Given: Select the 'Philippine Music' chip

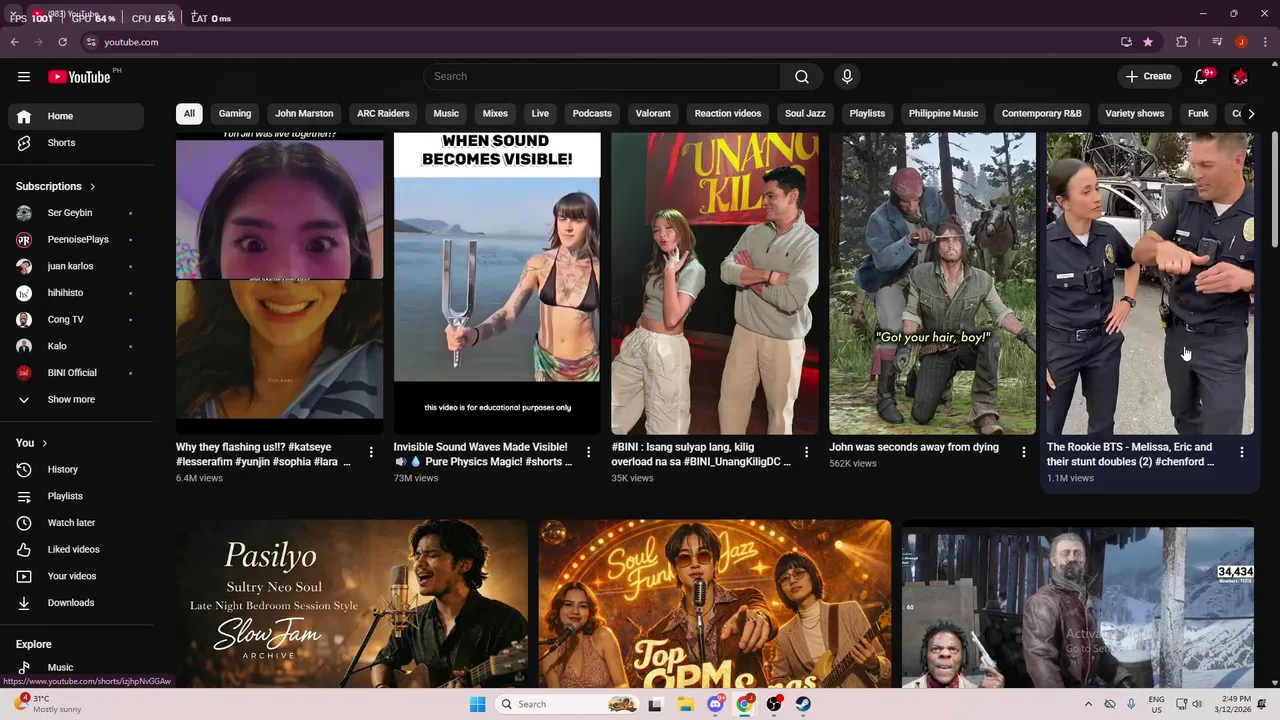Looking at the screenshot, I should click(943, 114).
